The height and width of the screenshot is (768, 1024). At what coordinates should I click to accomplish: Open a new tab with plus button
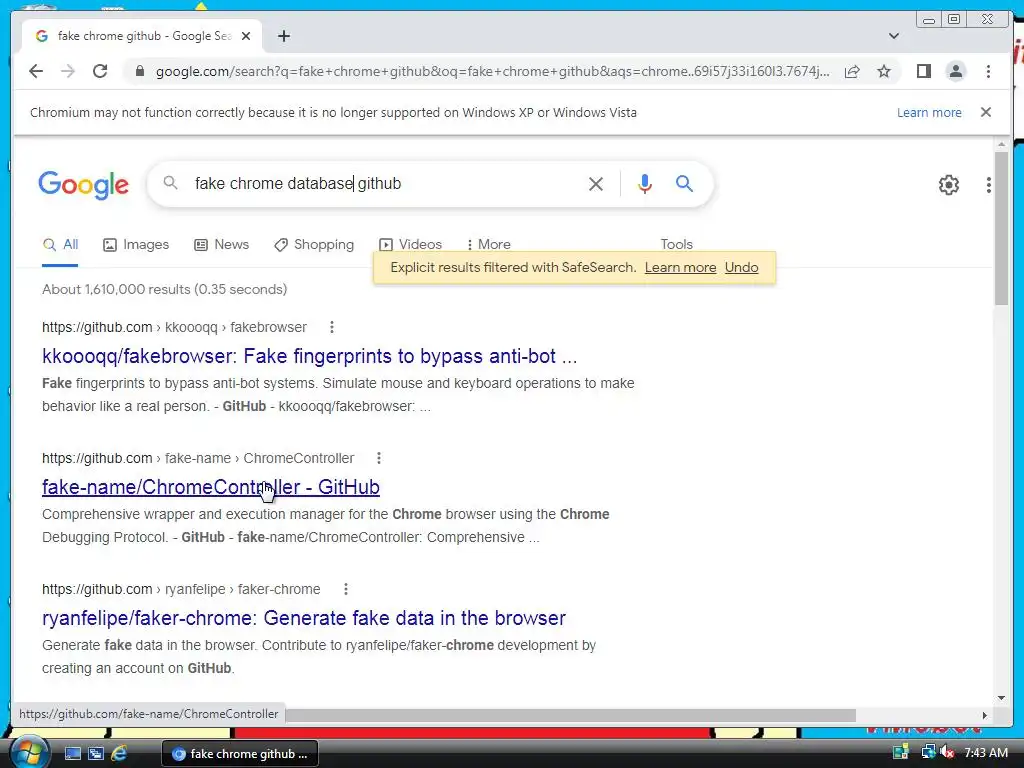click(283, 36)
